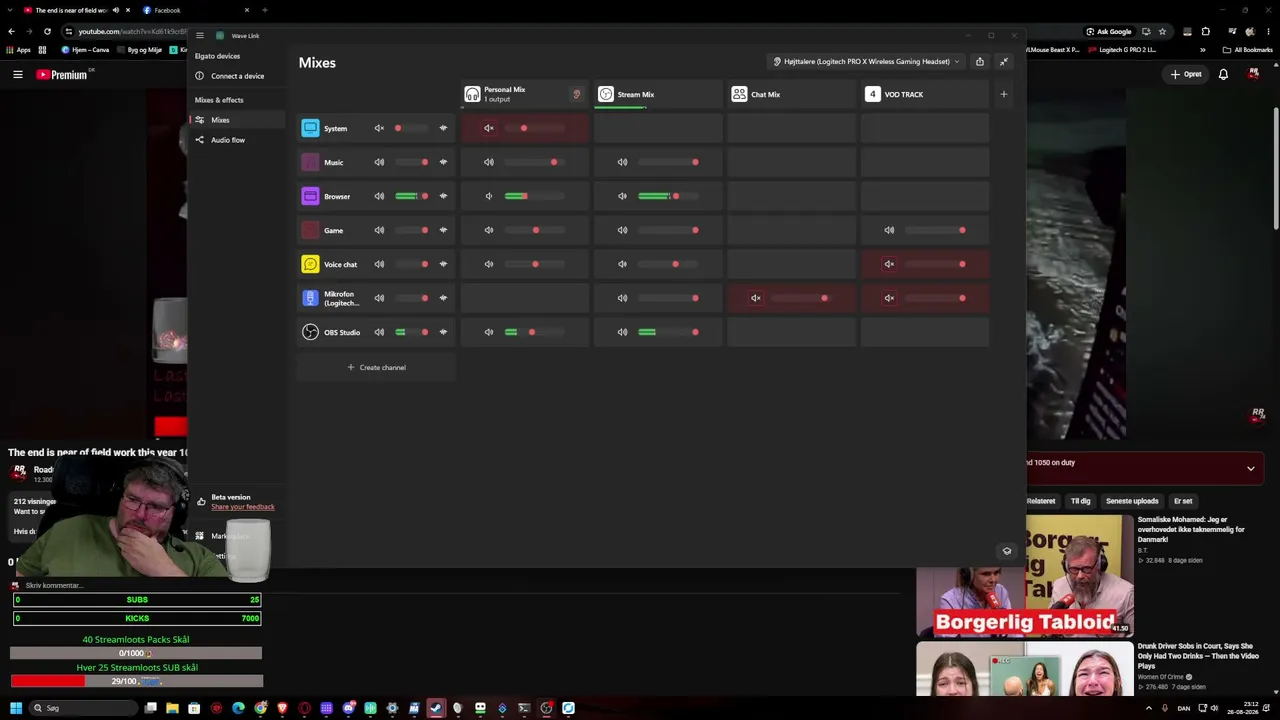This screenshot has height=720, width=1280.
Task: Collapse Wave Link to compact view
Action: point(1004,62)
